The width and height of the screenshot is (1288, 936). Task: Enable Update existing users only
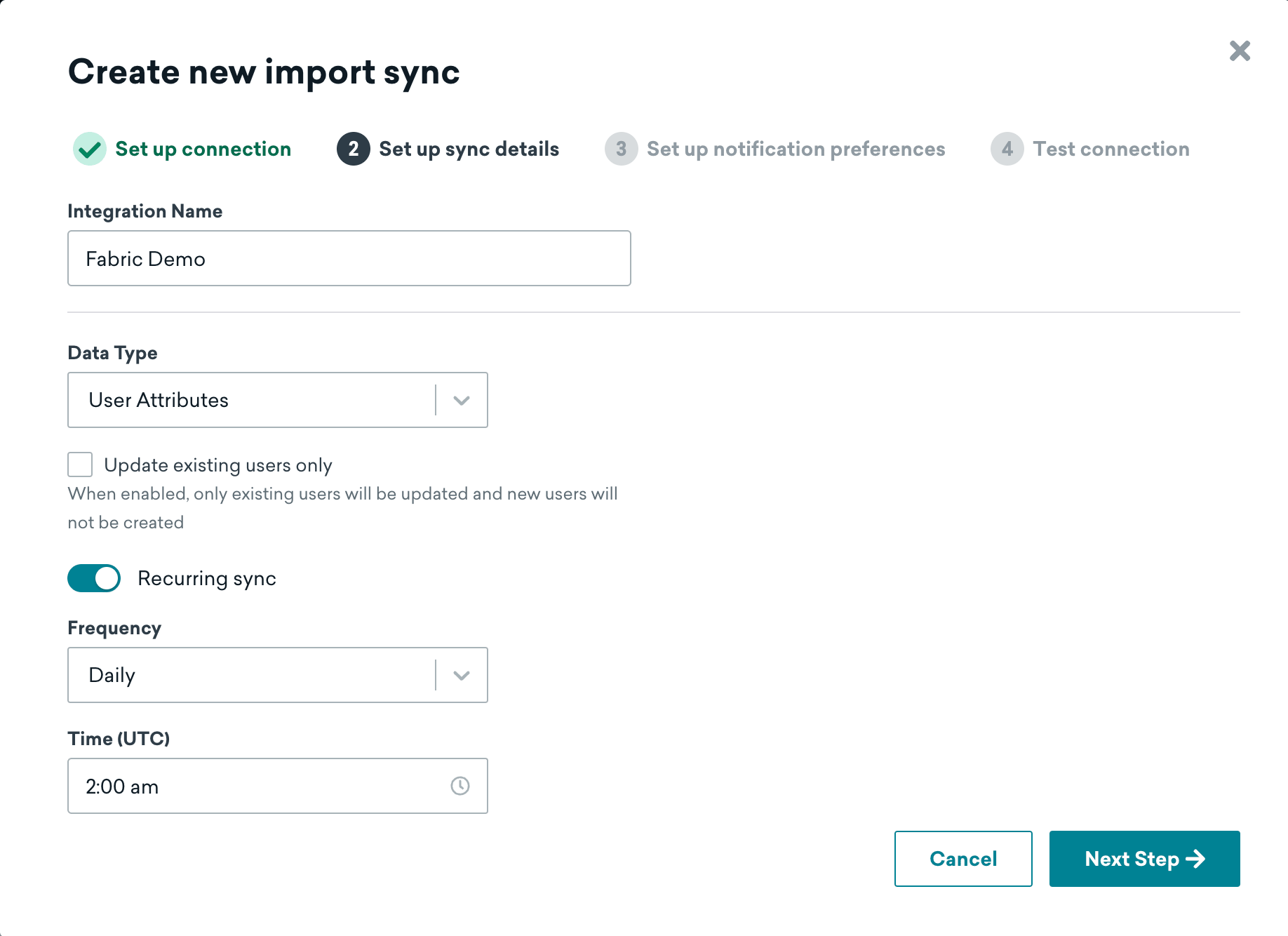(79, 464)
